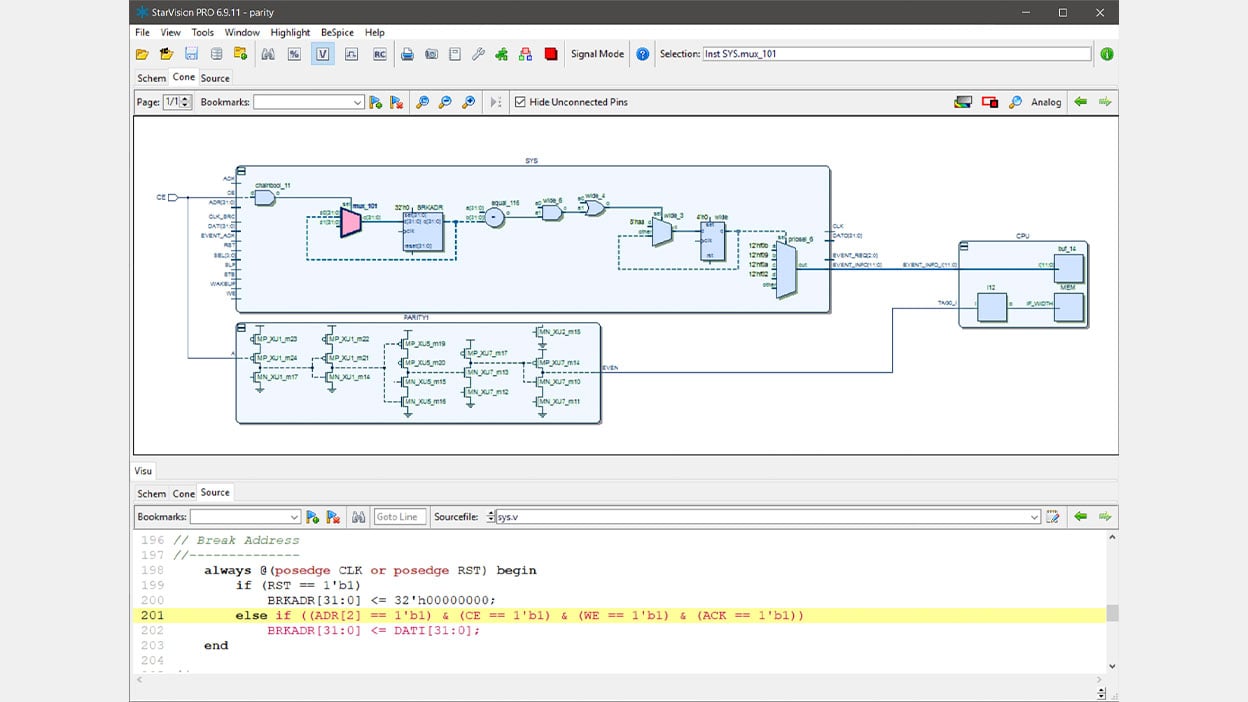Switch to the upper Source tab

[x=215, y=78]
